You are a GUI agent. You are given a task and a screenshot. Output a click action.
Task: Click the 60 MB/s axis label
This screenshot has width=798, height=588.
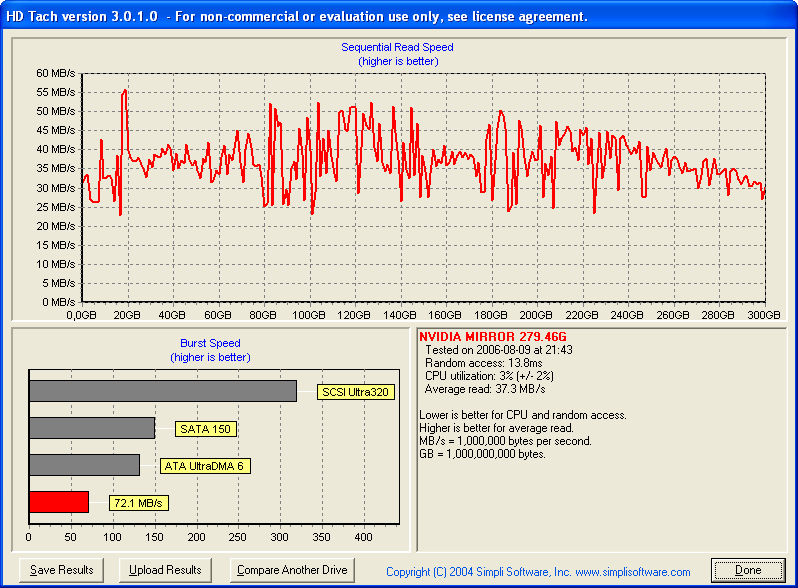tap(55, 73)
